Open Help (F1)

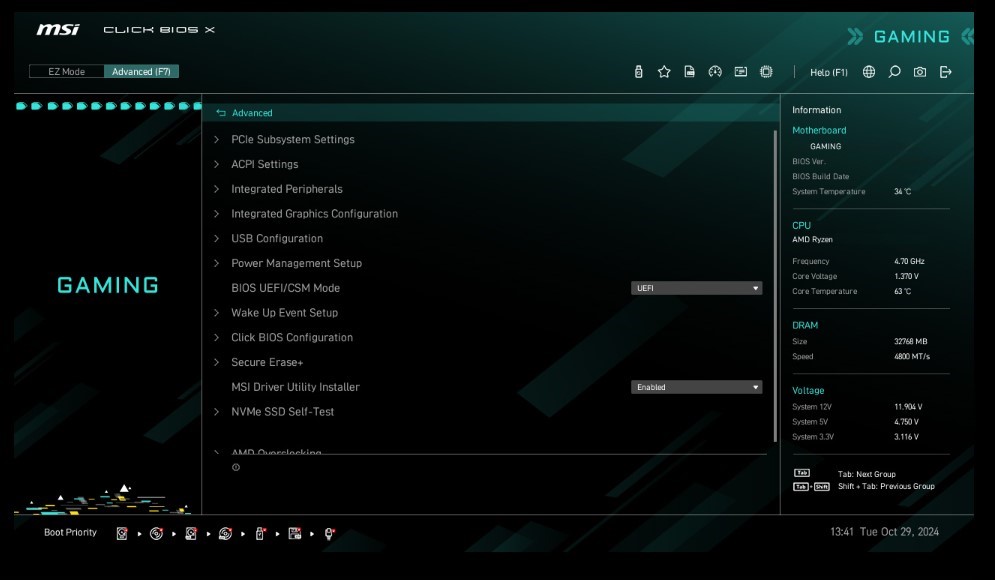[x=829, y=72]
